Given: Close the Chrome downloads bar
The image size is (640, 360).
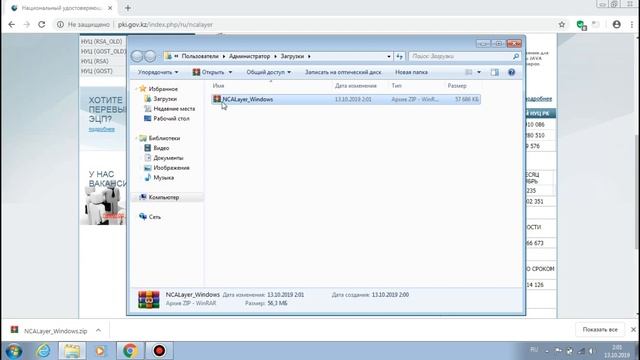Looking at the screenshot, I should coord(633,329).
